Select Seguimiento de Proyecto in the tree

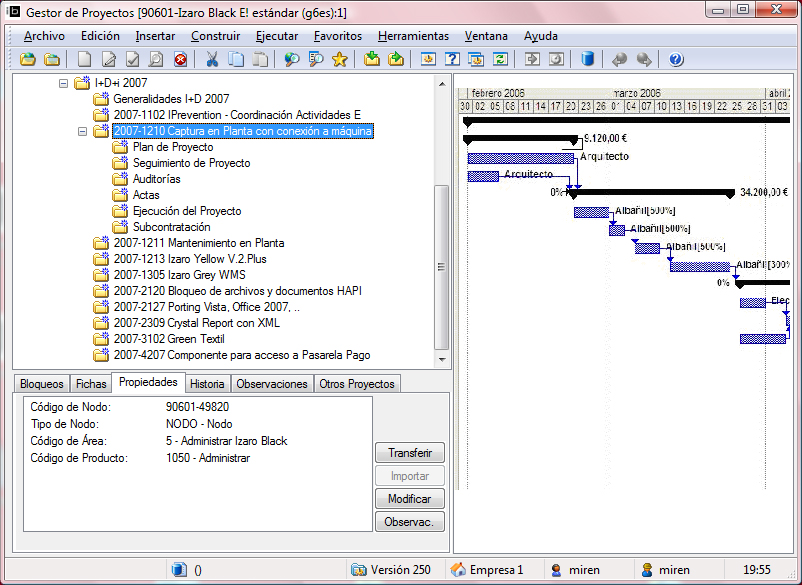click(192, 163)
